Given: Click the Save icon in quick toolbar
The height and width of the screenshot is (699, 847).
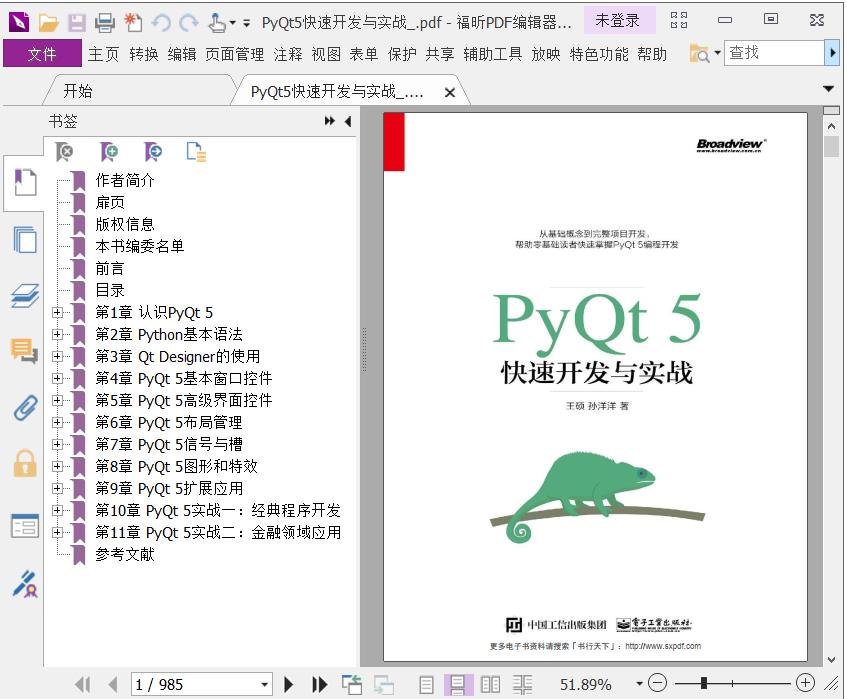Looking at the screenshot, I should click(76, 22).
